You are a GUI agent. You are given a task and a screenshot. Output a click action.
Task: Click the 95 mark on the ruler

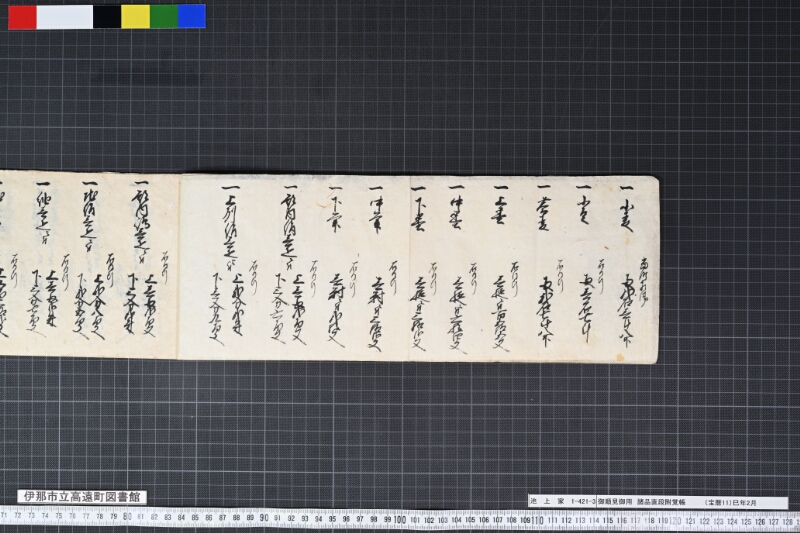332,519
